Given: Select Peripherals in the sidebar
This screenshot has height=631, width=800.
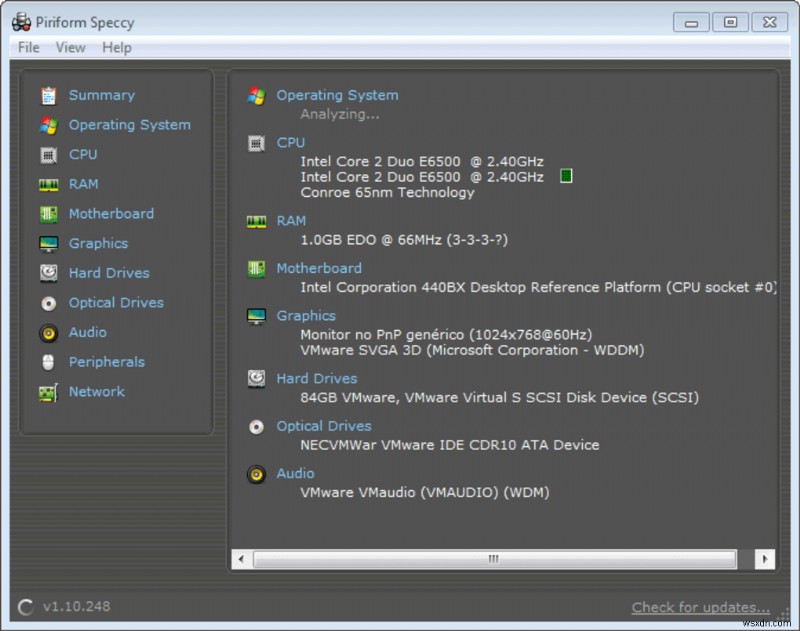Looking at the screenshot, I should click(107, 362).
